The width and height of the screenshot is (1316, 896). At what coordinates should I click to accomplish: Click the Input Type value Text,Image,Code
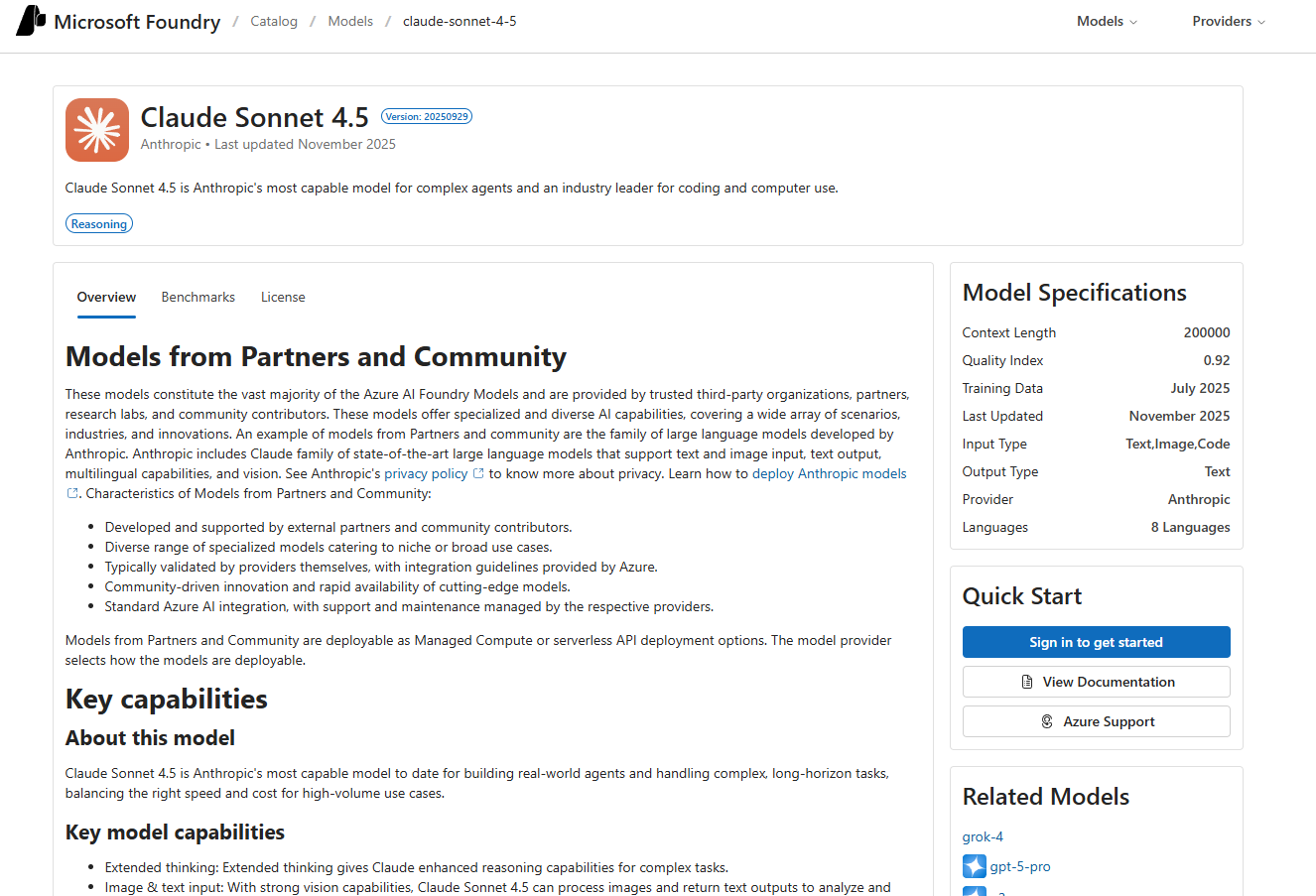(1177, 444)
